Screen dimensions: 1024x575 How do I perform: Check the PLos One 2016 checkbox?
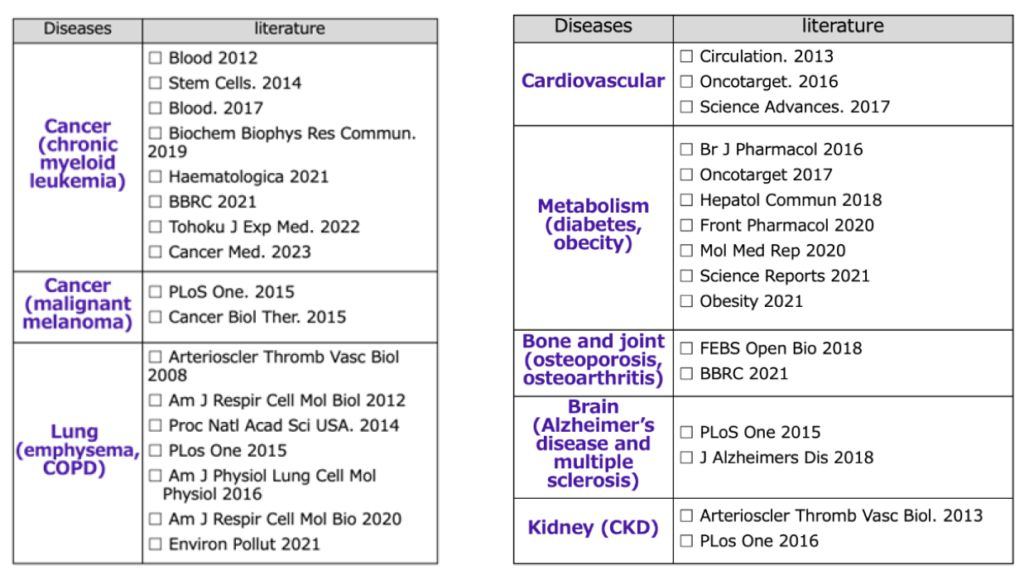(x=686, y=541)
